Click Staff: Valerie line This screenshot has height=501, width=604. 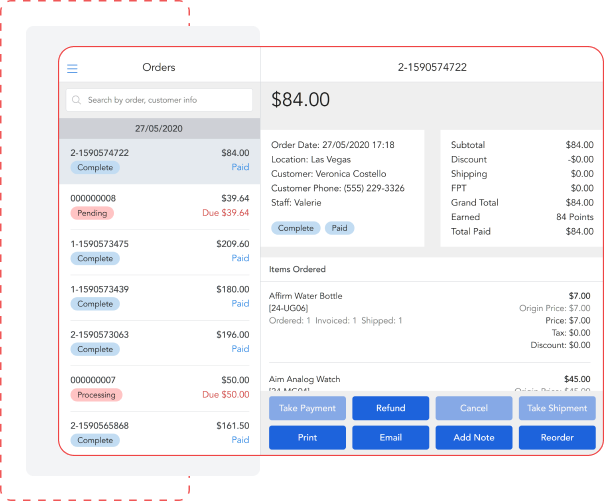point(296,203)
